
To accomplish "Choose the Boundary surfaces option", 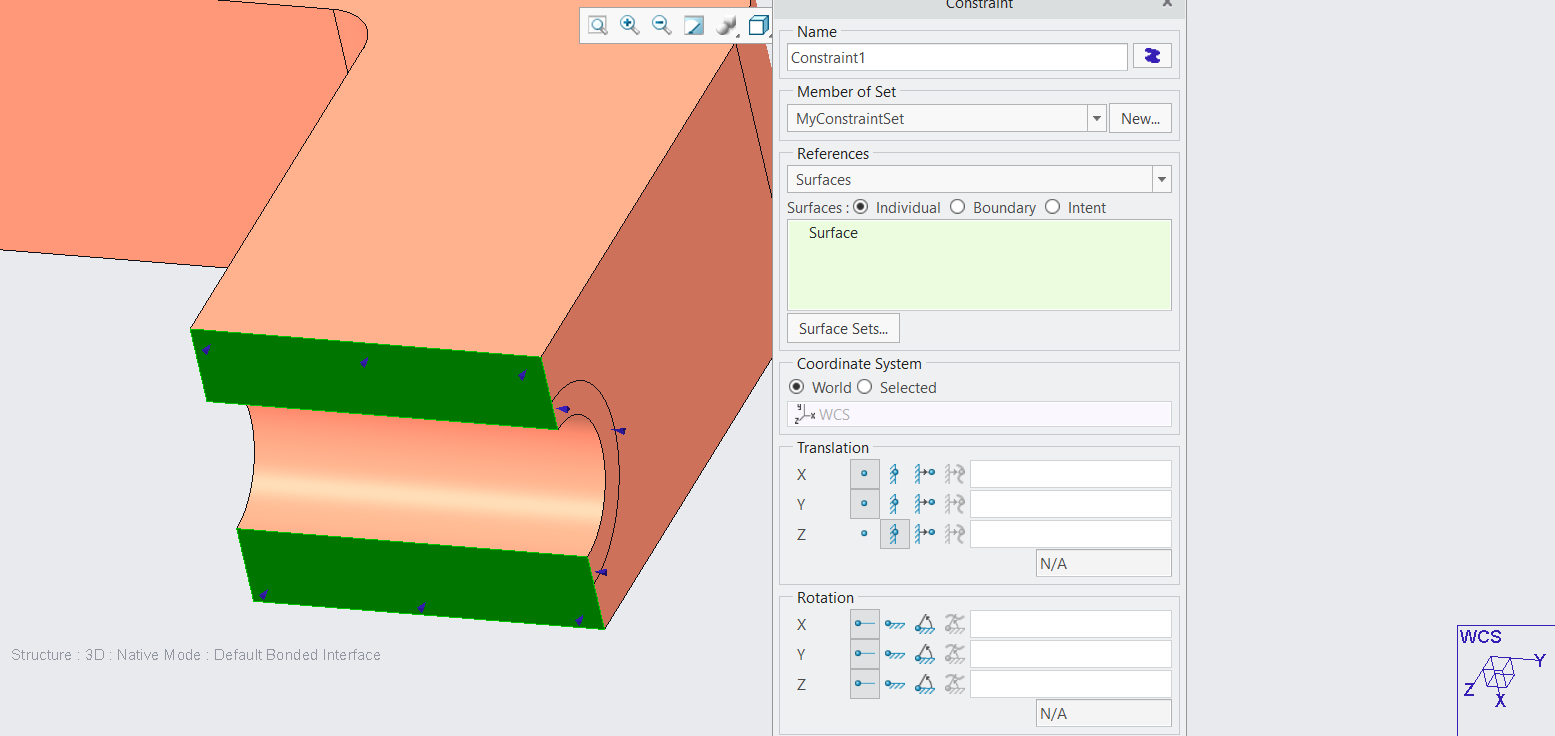I will click(957, 207).
